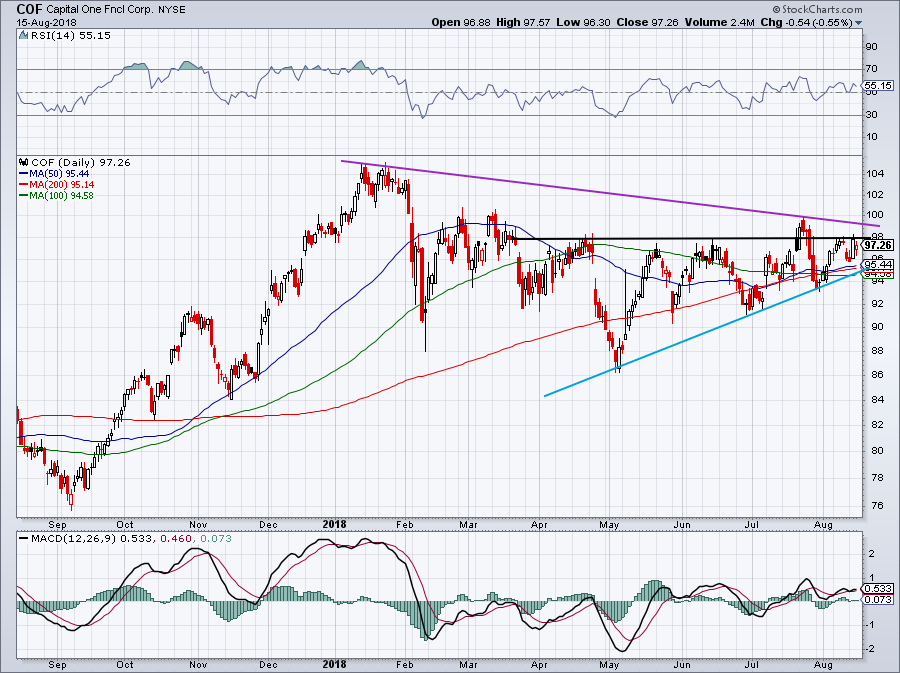Click the Chg -0.54 (-0.55%) value
The image size is (900, 673).
[807, 22]
